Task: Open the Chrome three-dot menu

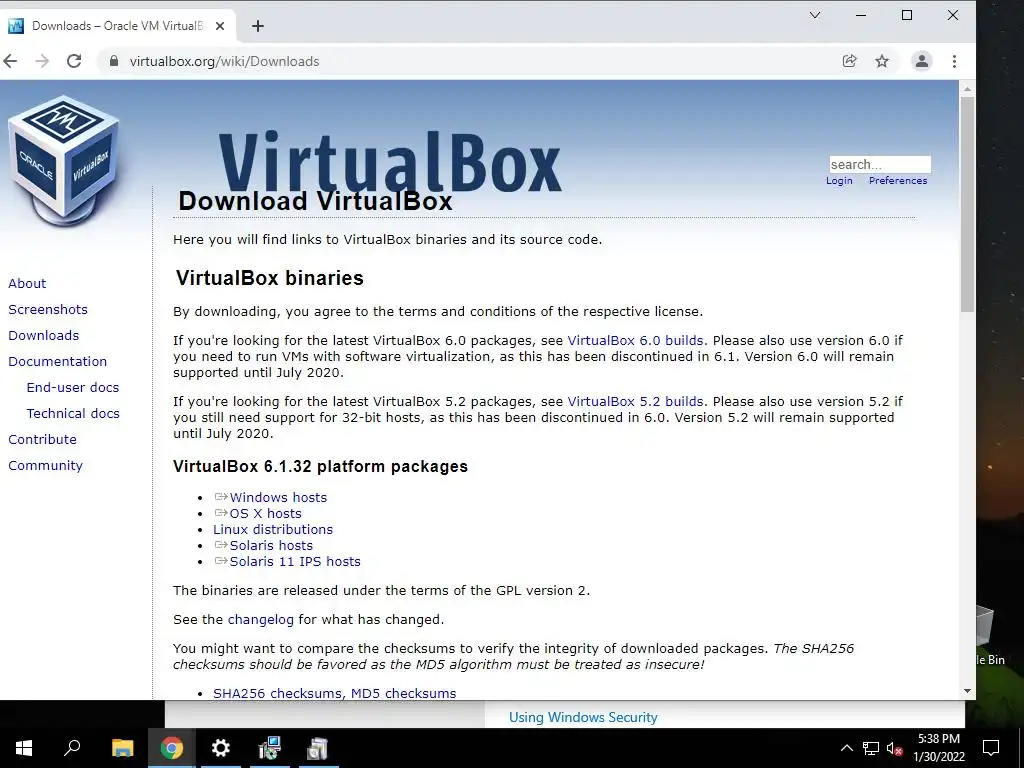Action: [x=954, y=61]
